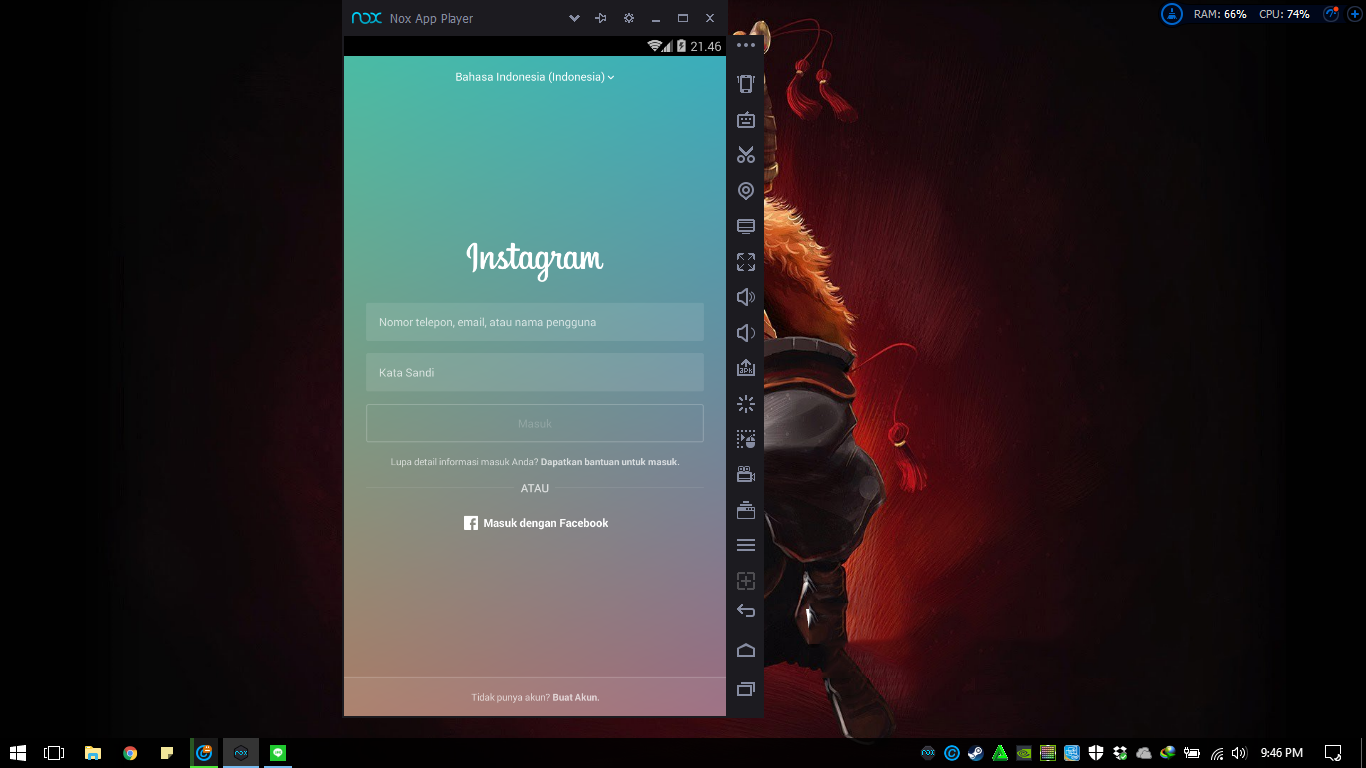
Task: Click the 'Buat Akun' sign-up link
Action: coord(576,698)
